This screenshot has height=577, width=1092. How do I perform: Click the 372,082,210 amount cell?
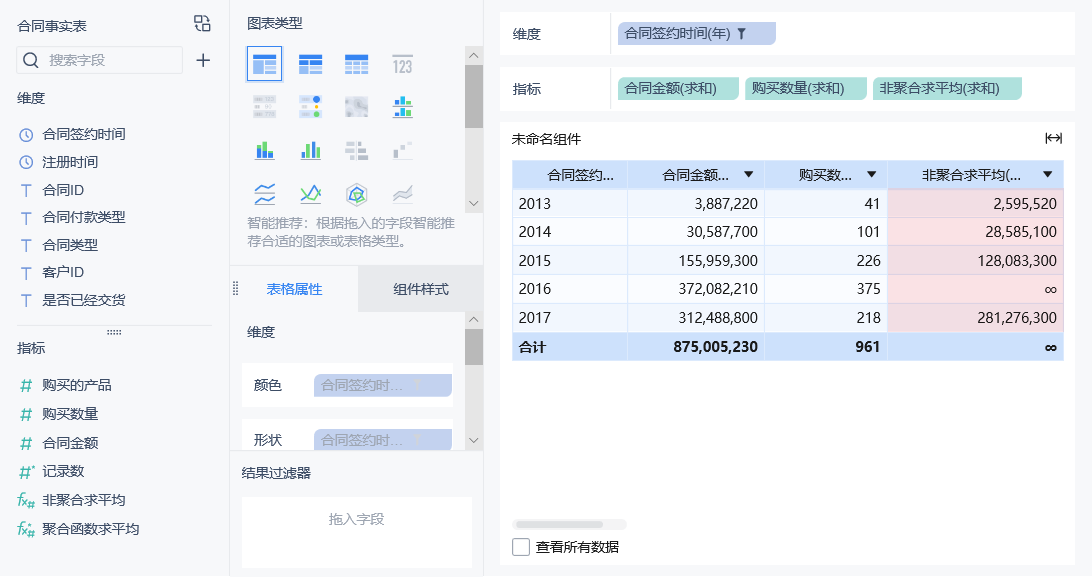point(696,289)
